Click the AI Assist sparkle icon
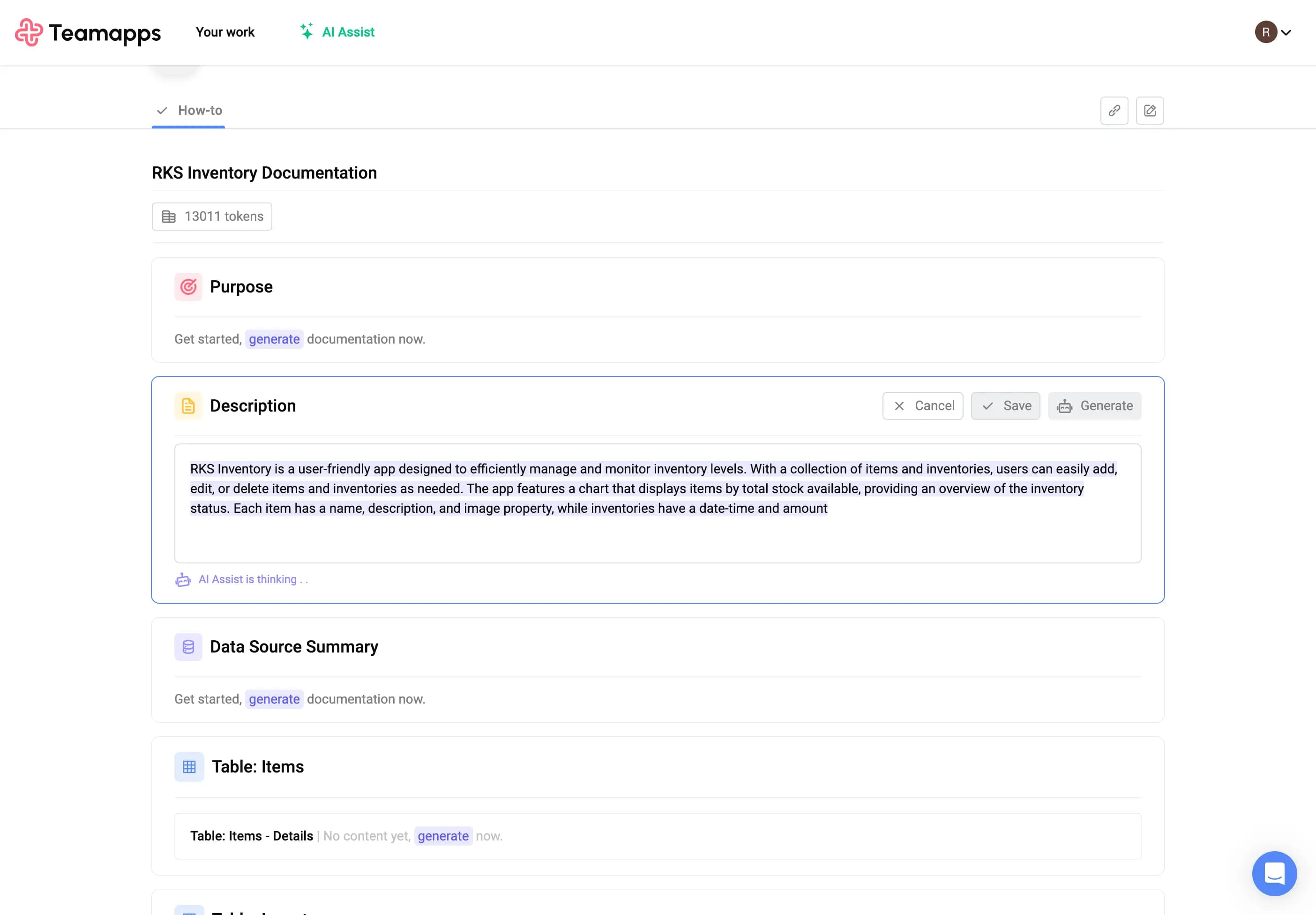This screenshot has width=1316, height=915. [x=307, y=31]
